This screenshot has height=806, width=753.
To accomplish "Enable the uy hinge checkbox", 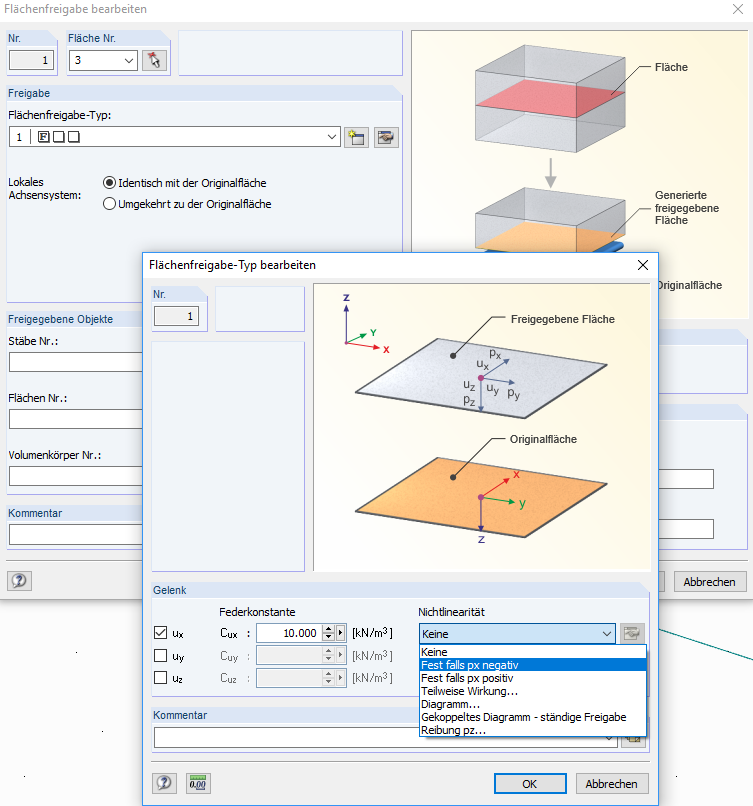I will (x=160, y=655).
